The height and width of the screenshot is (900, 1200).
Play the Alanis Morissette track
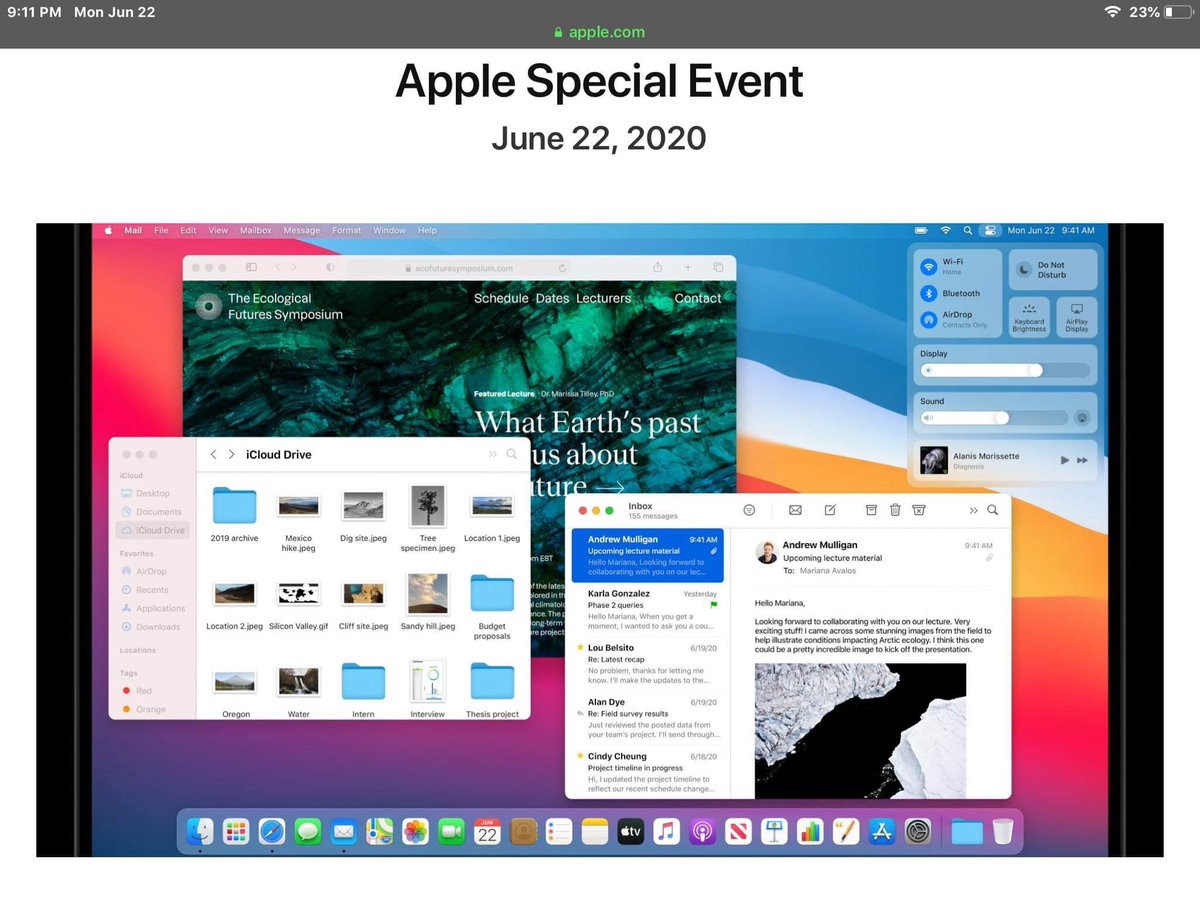(1064, 460)
